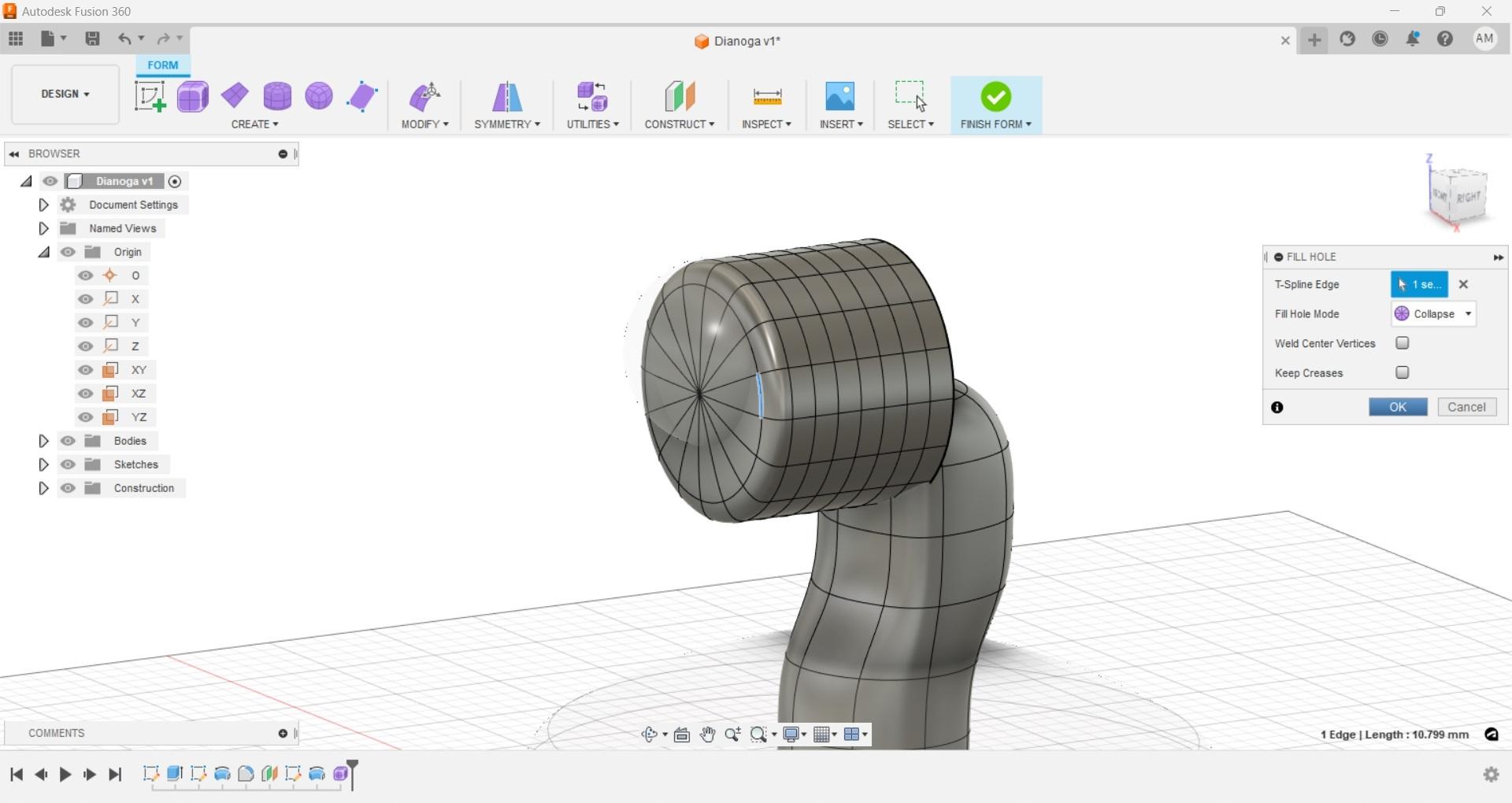Image resolution: width=1512 pixels, height=803 pixels.
Task: Select the Box primitive tool
Action: click(x=192, y=95)
